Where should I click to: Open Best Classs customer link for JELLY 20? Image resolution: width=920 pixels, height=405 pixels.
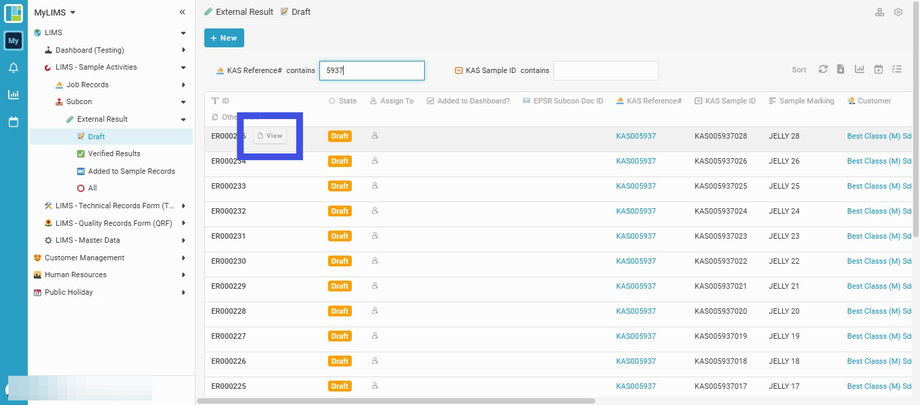pos(880,311)
